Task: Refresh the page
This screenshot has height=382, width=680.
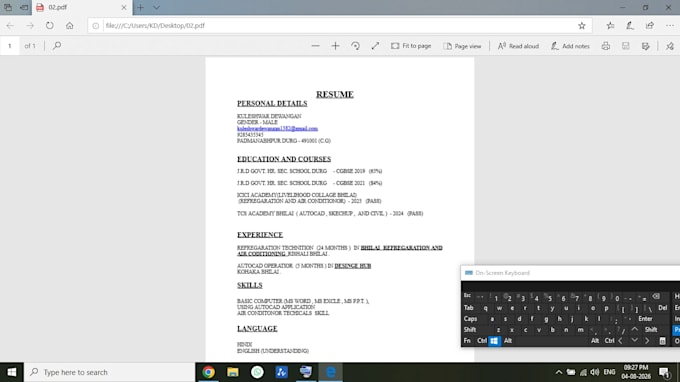Action: pos(50,26)
